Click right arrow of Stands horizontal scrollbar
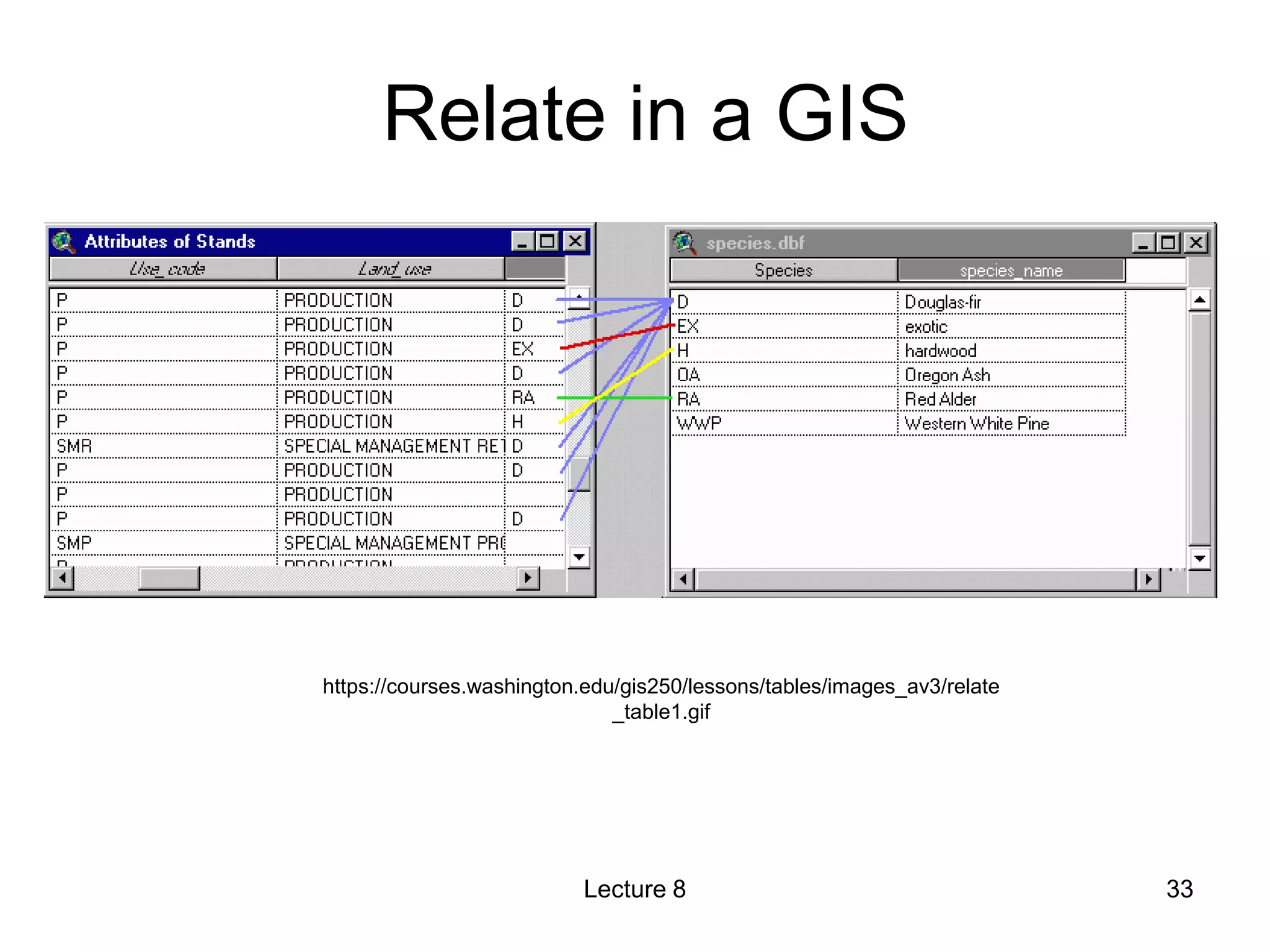 pyautogui.click(x=528, y=578)
